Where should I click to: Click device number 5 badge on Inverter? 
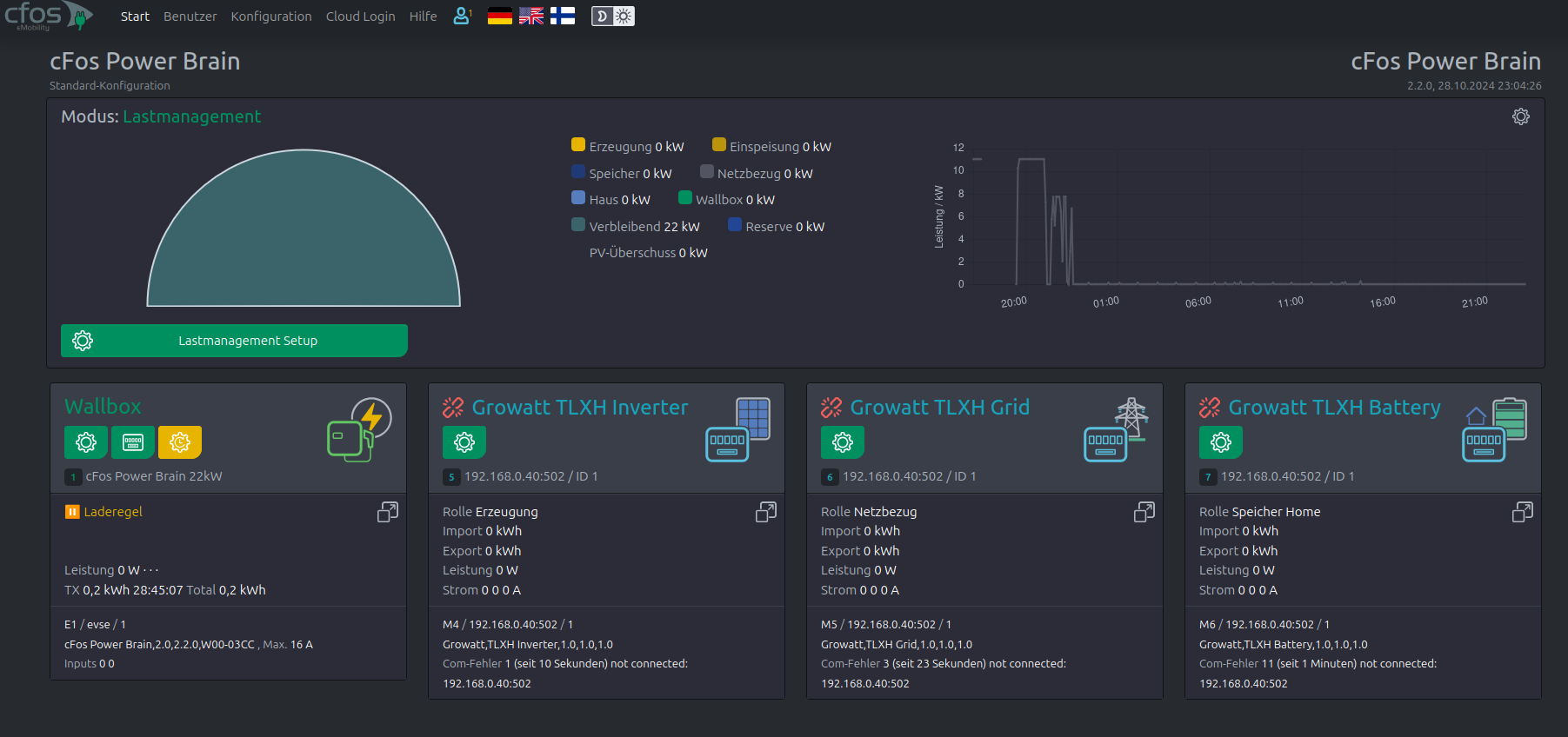pyautogui.click(x=451, y=477)
